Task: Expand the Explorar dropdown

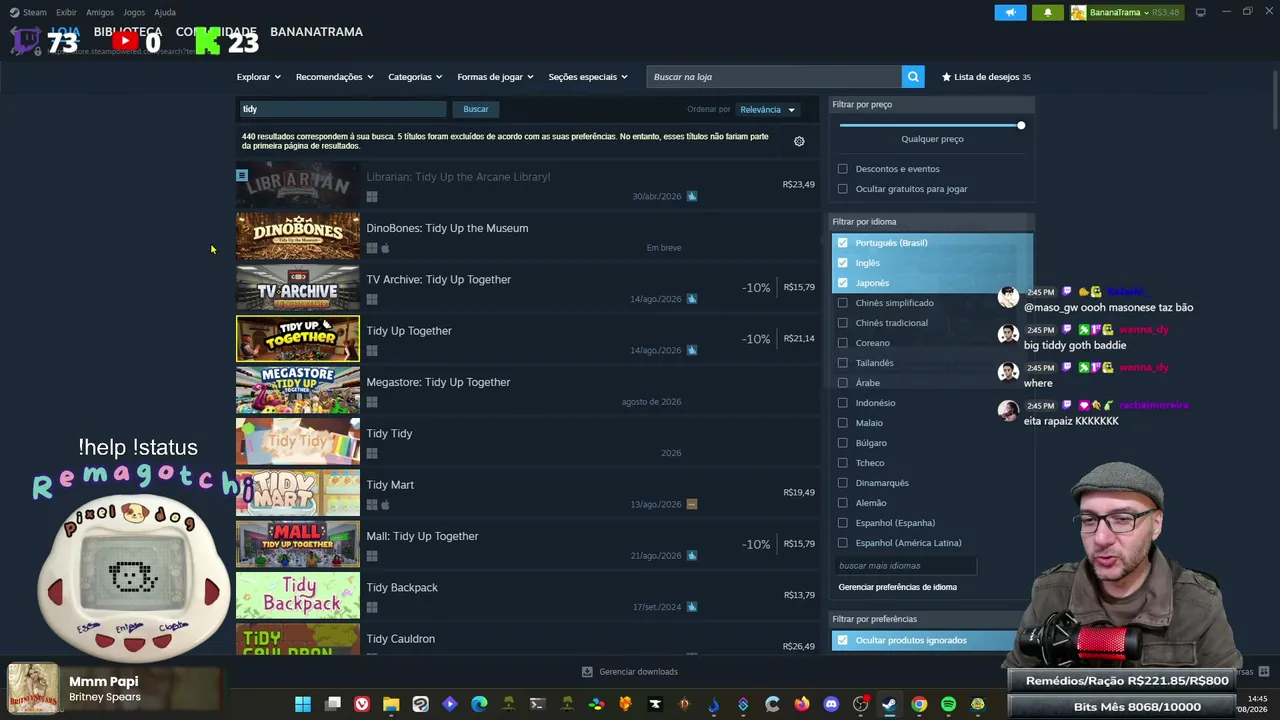Action: point(258,77)
